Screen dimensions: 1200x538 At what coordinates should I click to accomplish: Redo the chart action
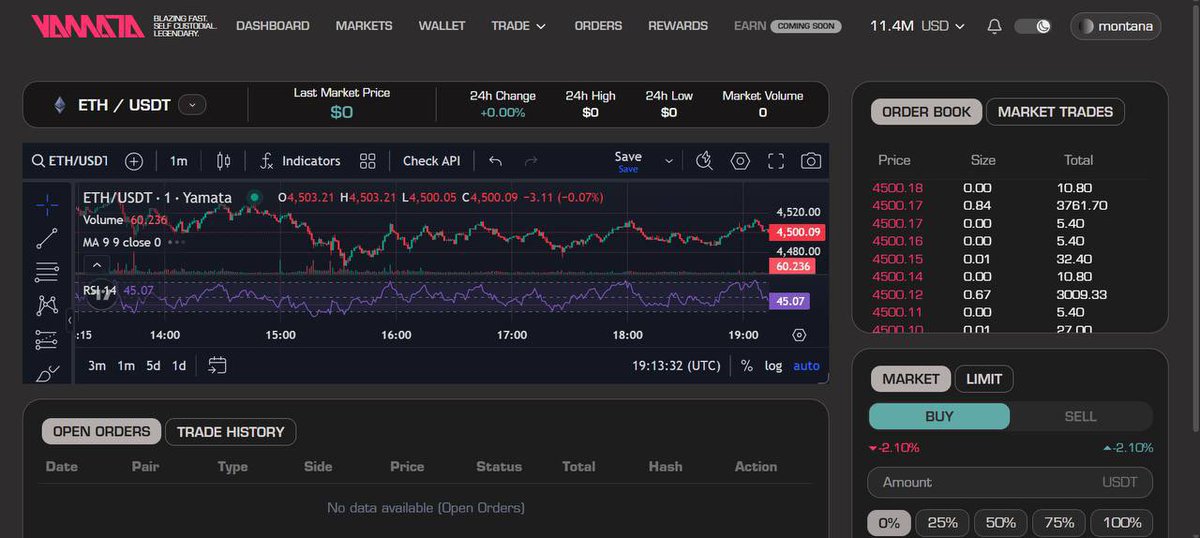(x=531, y=161)
